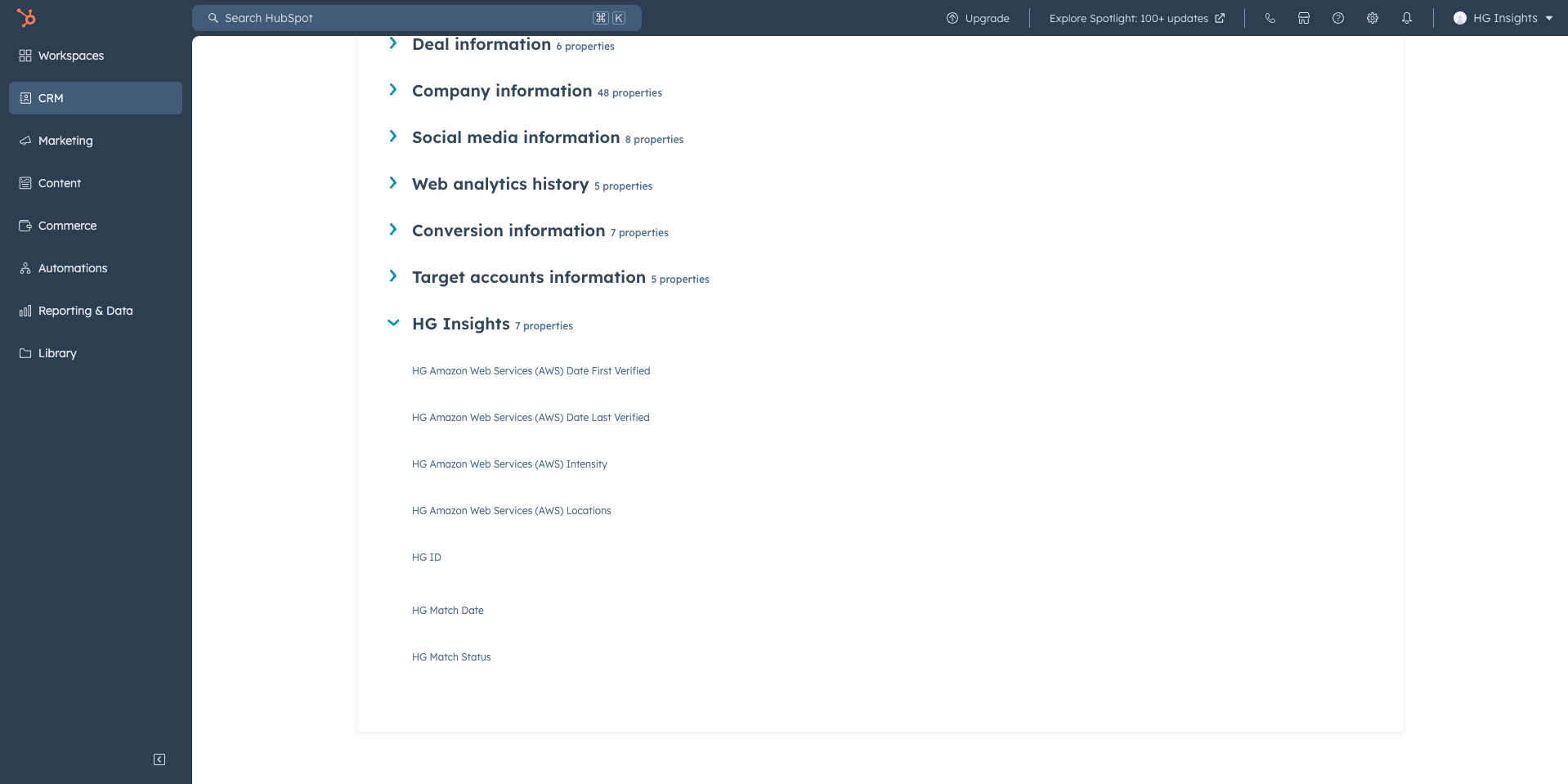Click the Library folder icon
Viewport: 1568px width, 784px height.
click(x=25, y=353)
